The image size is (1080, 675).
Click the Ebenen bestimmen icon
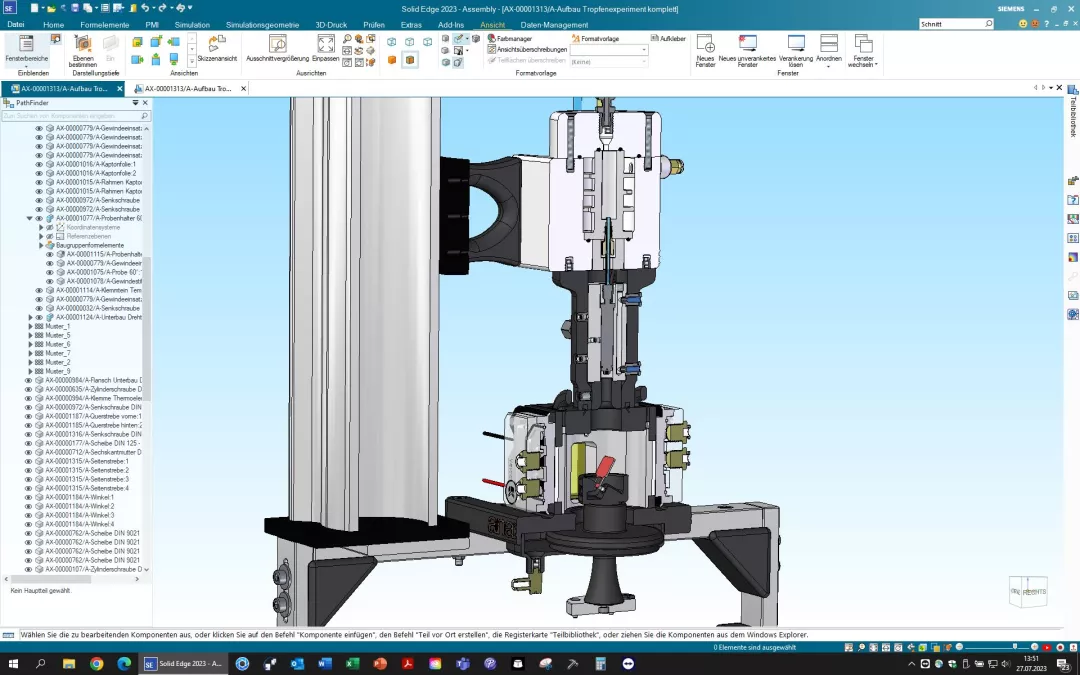pos(83,44)
